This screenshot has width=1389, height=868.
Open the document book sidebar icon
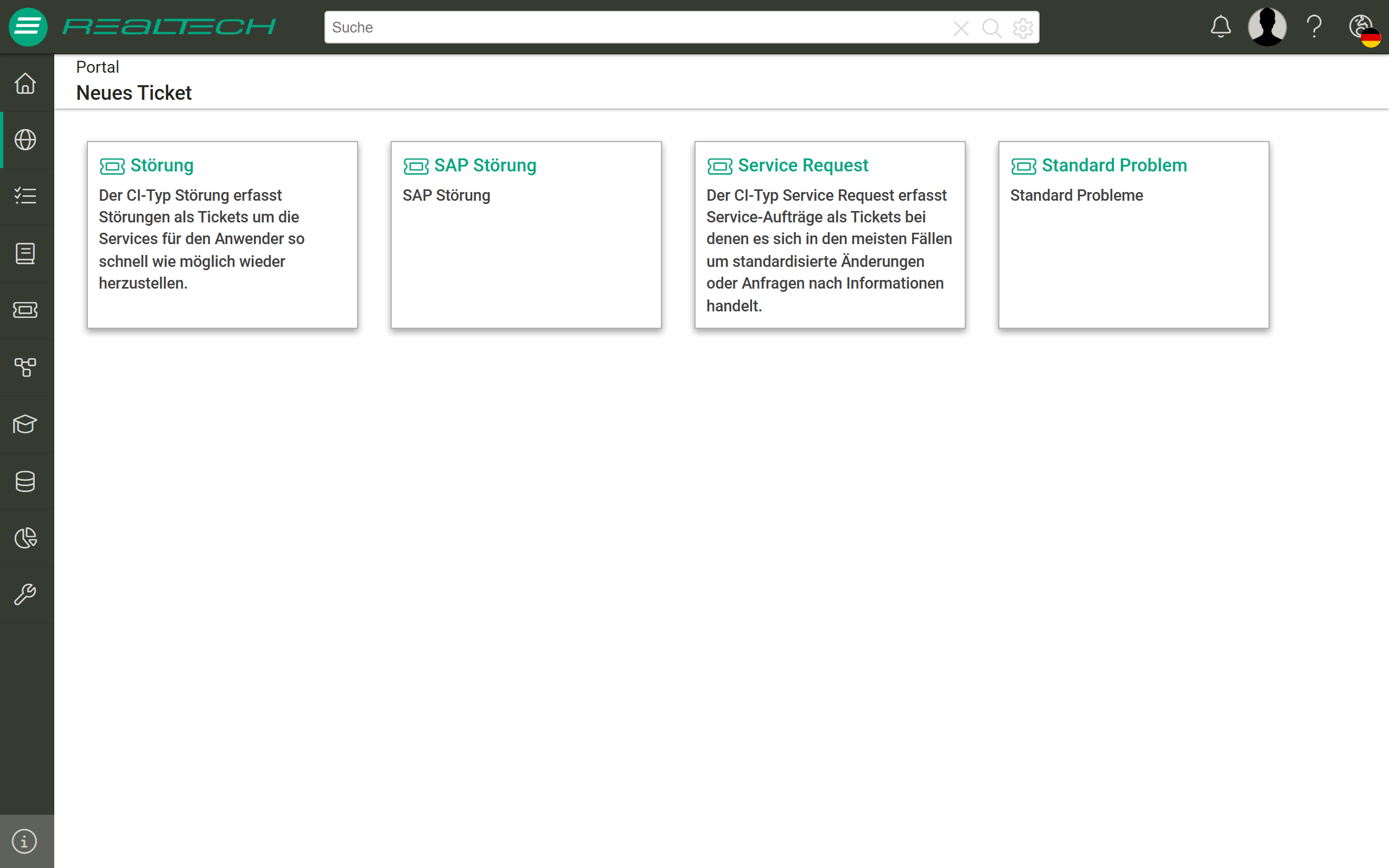coord(26,253)
